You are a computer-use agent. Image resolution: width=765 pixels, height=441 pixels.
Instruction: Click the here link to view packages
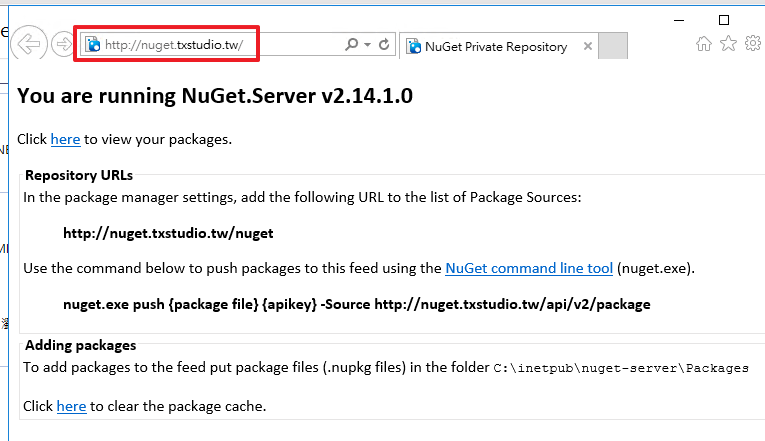tap(65, 140)
